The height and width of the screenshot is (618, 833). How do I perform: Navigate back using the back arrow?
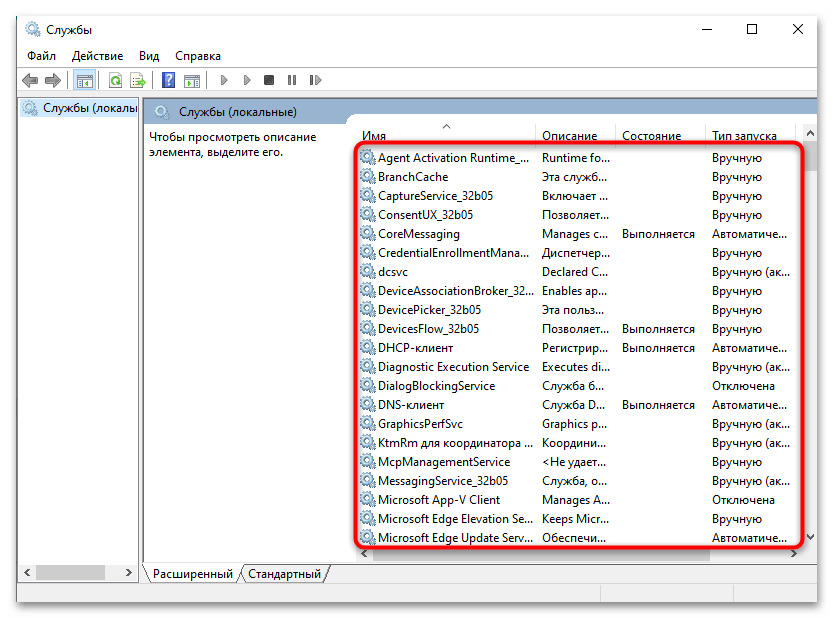tap(29, 80)
